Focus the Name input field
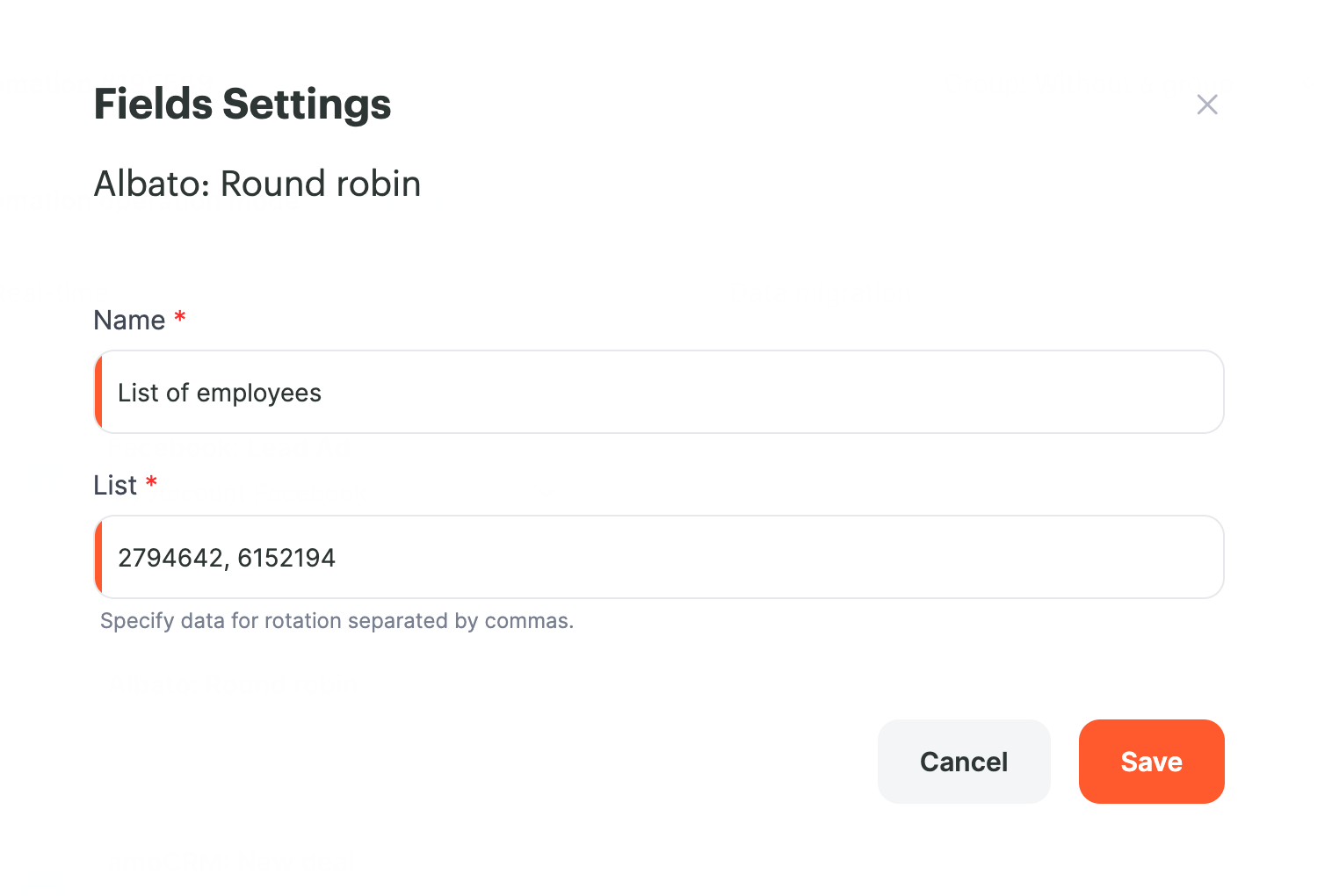 pos(659,392)
